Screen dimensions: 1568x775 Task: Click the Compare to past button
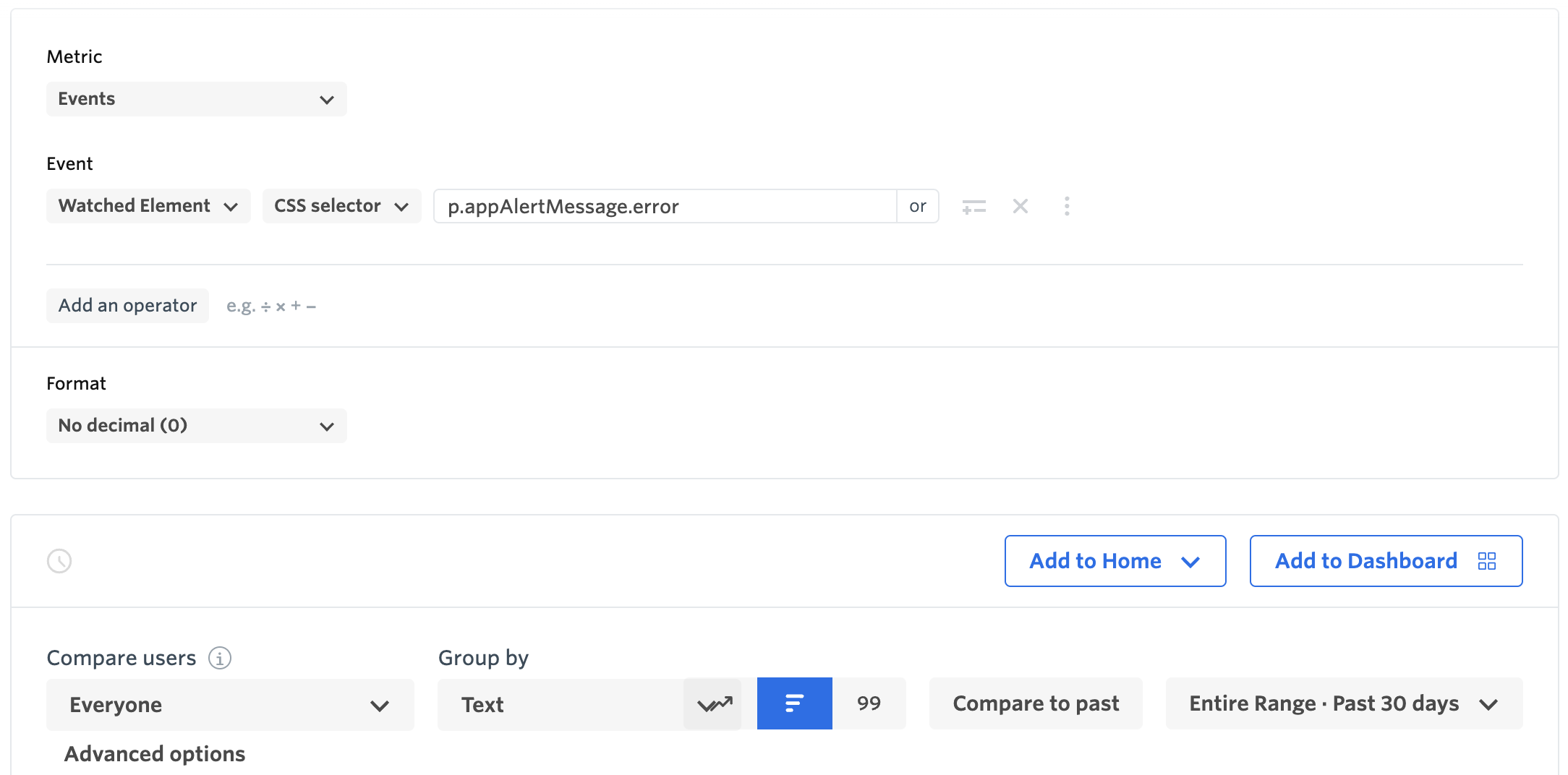(1036, 703)
